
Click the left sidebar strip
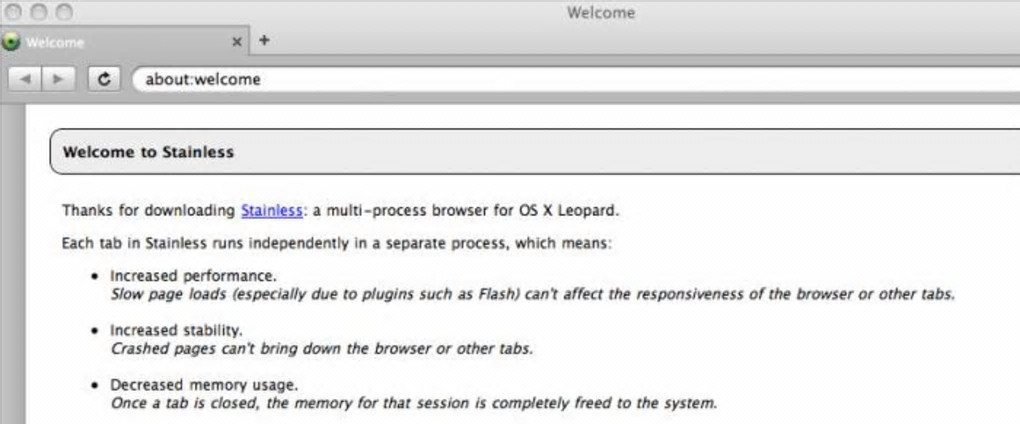pyautogui.click(x=11, y=260)
